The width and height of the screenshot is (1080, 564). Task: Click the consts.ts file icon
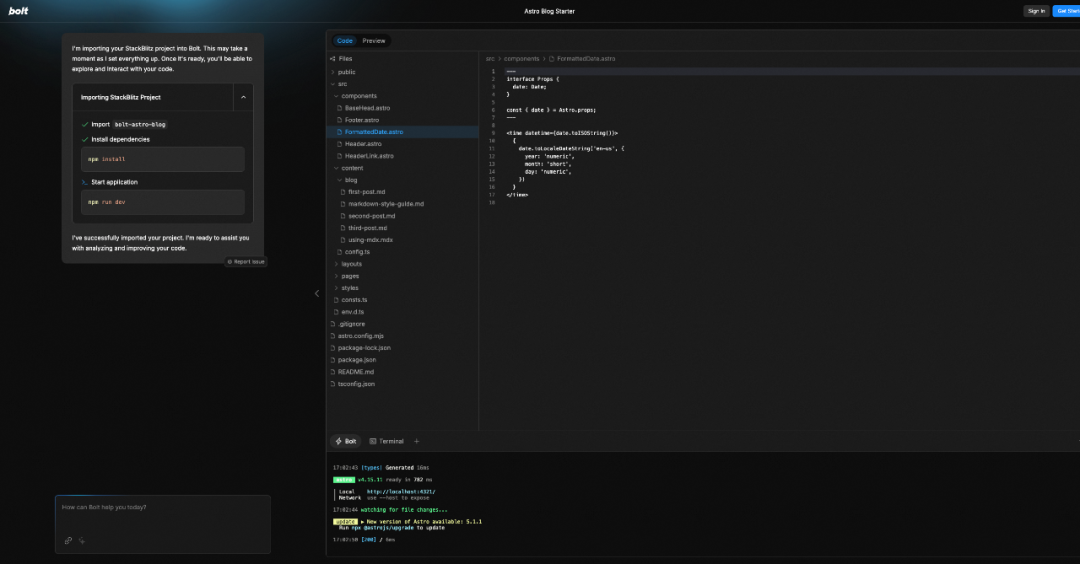click(336, 300)
